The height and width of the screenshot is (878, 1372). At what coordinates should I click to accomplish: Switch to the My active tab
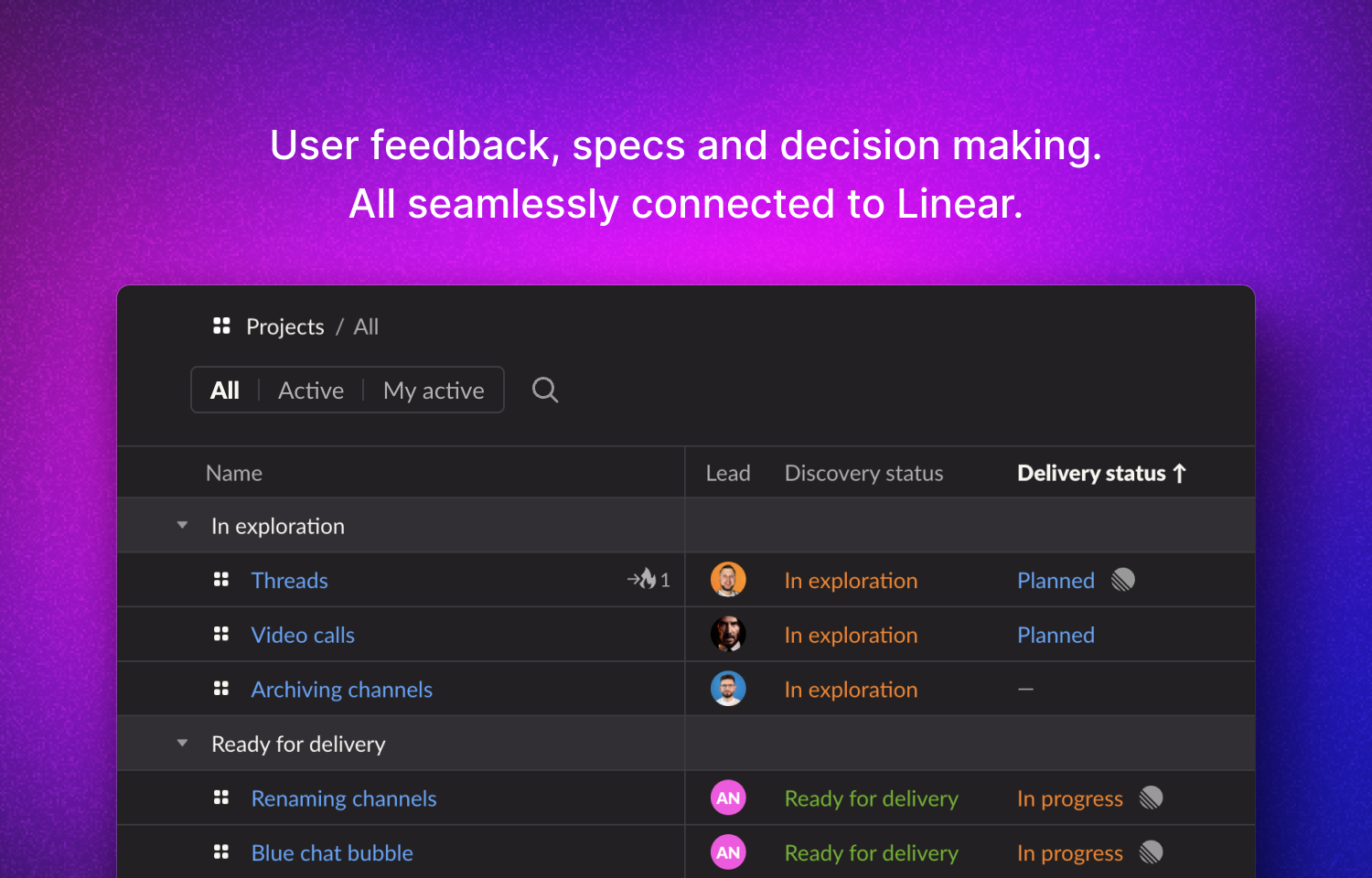tap(434, 391)
